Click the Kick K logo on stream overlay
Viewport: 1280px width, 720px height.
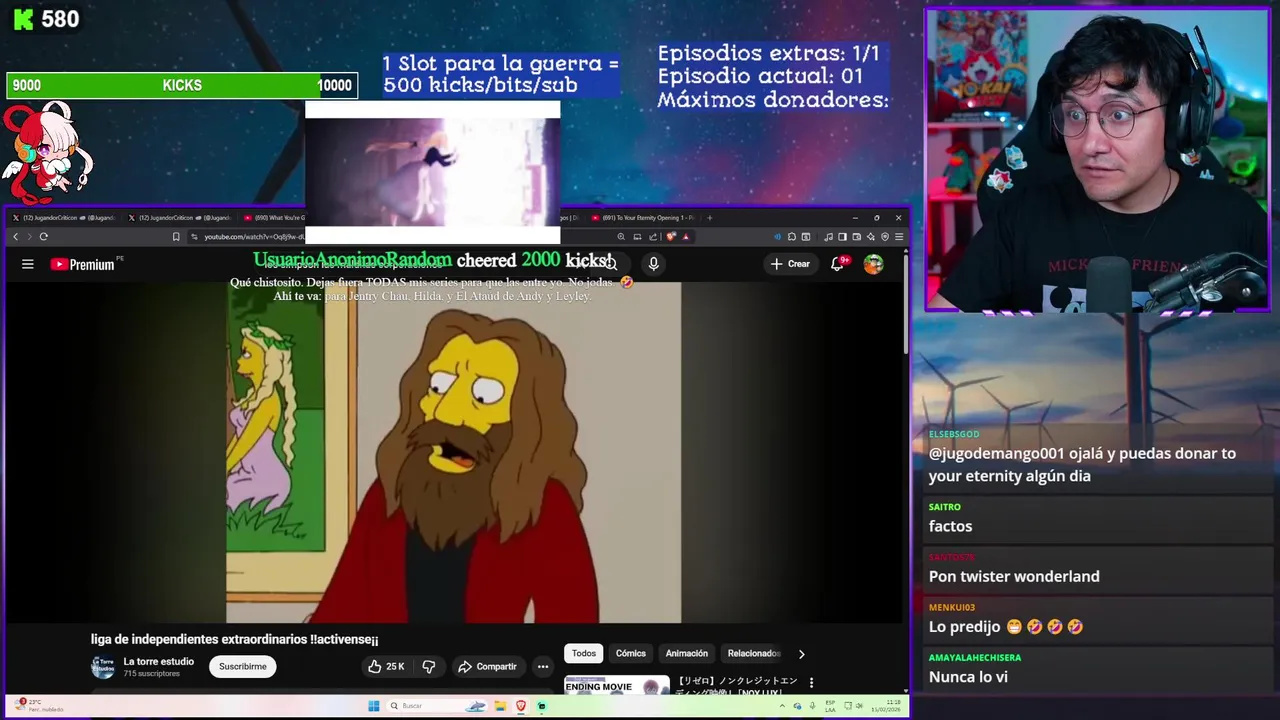point(22,19)
